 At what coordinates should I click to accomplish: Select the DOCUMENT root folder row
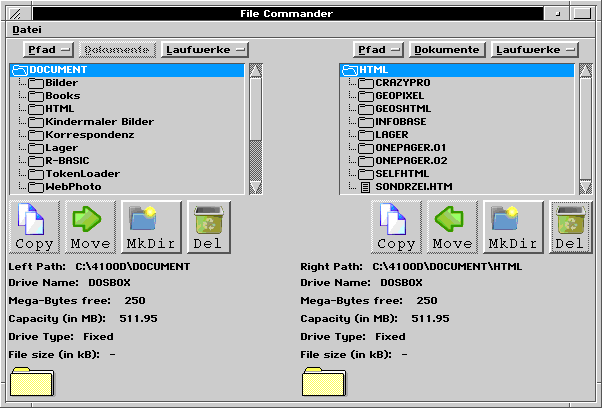point(127,70)
